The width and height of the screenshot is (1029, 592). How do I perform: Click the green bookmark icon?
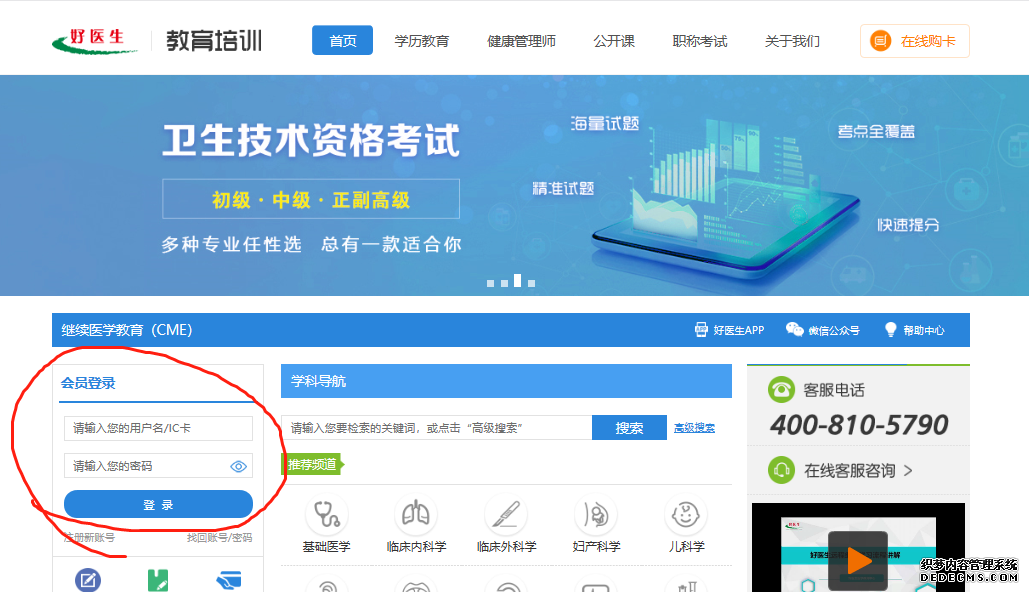pos(158,580)
